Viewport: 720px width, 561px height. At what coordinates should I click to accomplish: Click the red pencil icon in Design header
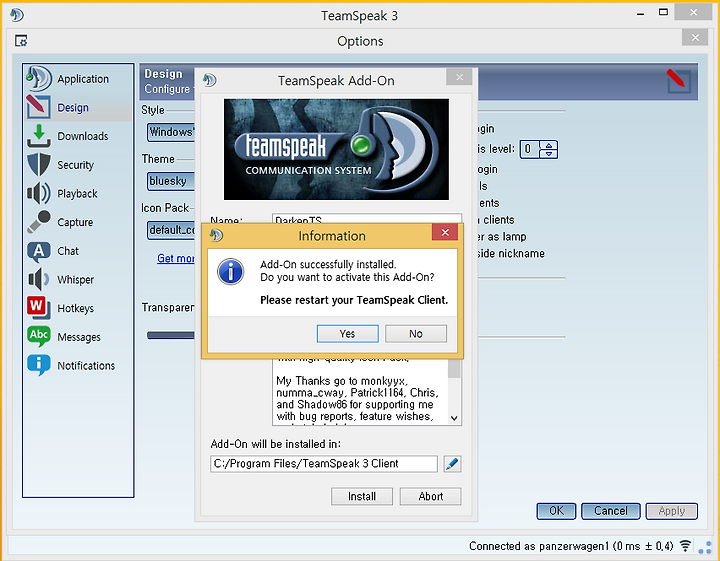point(678,81)
